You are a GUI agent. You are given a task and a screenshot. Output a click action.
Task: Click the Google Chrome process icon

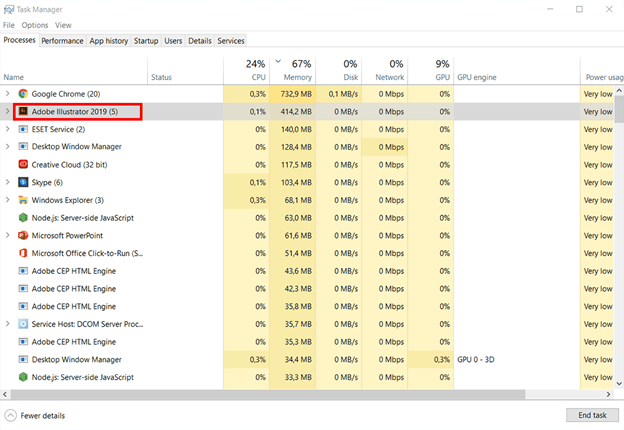point(23,94)
